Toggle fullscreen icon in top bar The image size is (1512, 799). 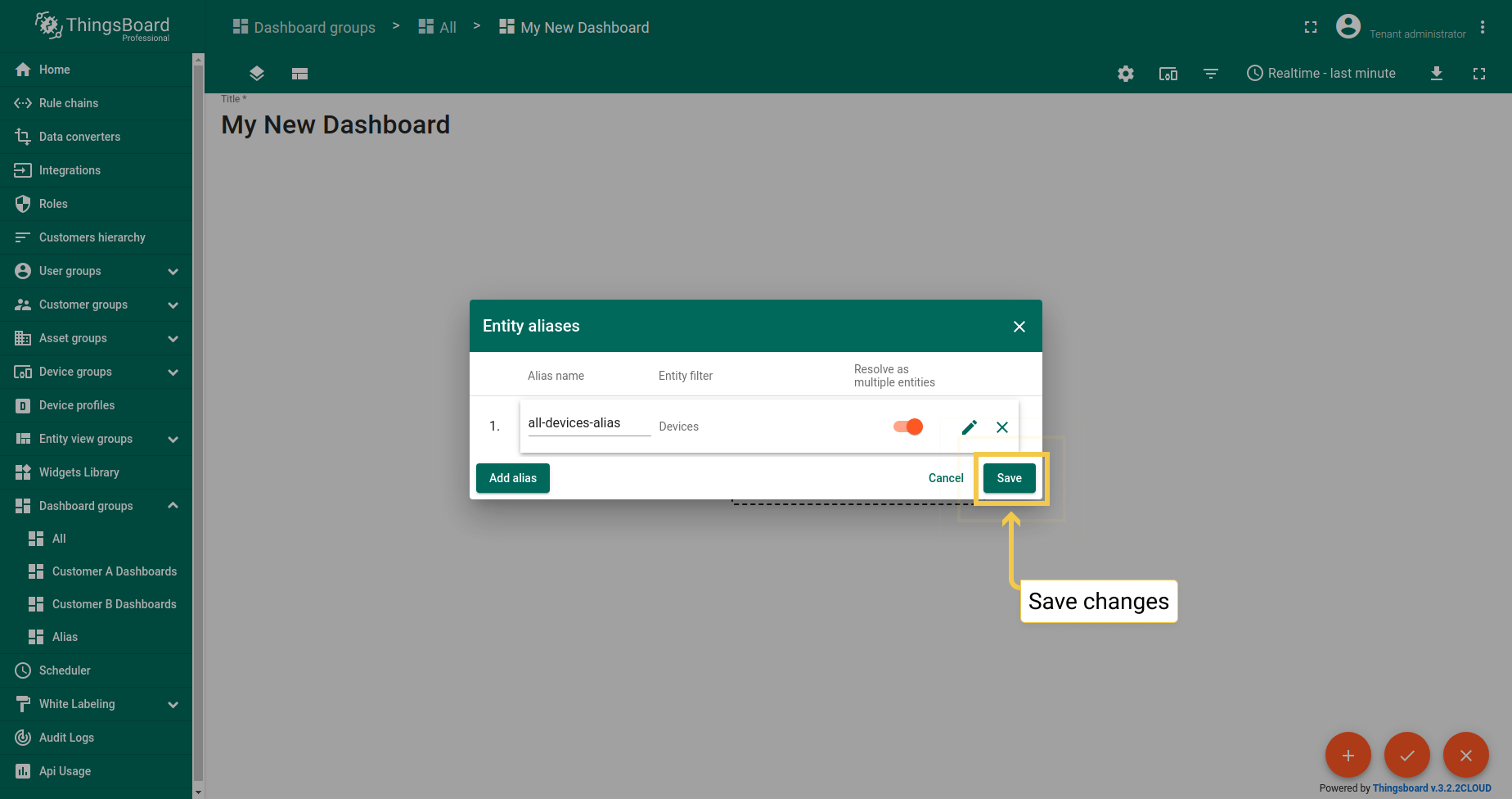pyautogui.click(x=1311, y=27)
